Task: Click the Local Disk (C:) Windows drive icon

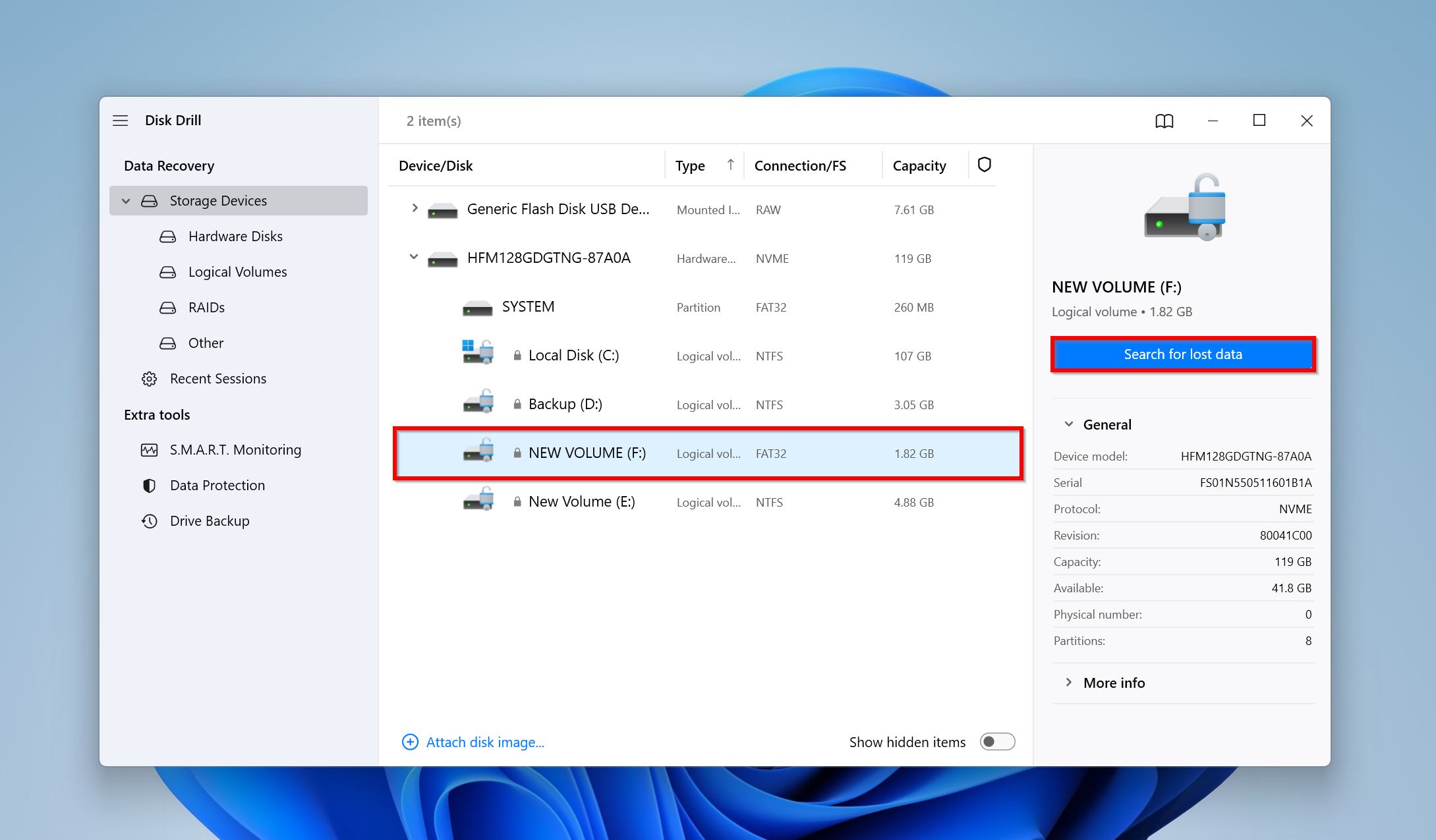Action: pos(478,352)
